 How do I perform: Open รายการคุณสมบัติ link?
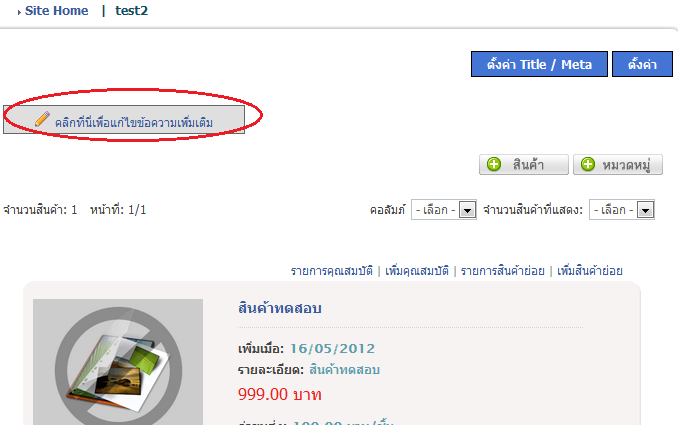tap(332, 271)
